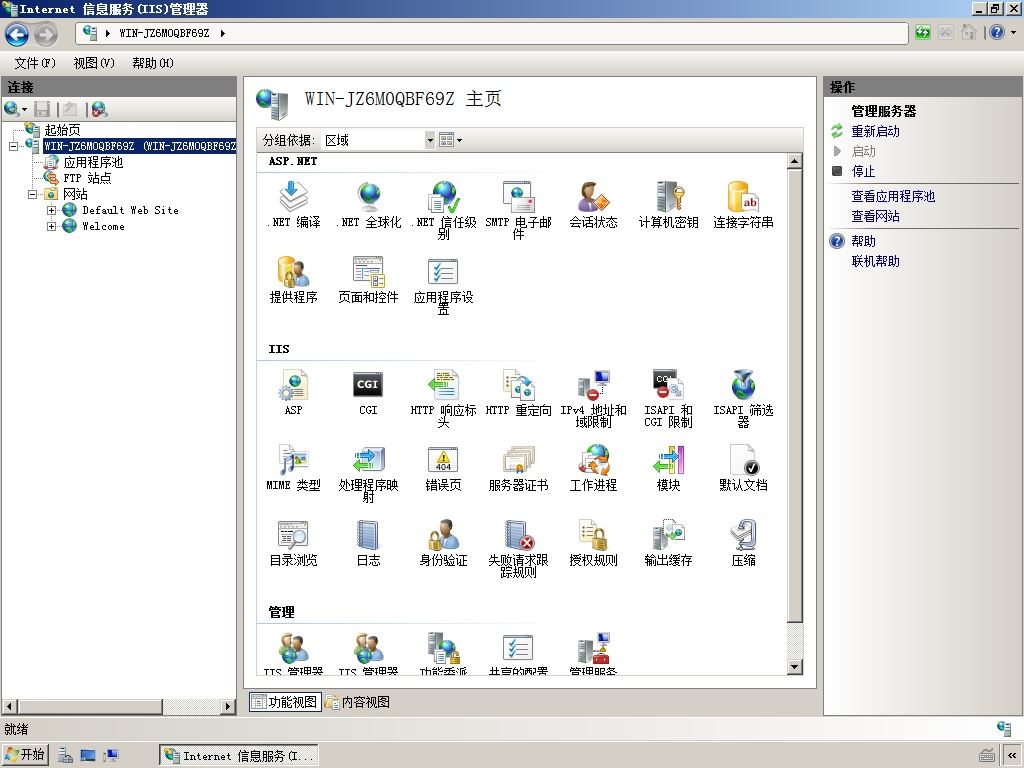Open the 模块 feature icon
Image resolution: width=1024 pixels, height=768 pixels.
click(668, 468)
